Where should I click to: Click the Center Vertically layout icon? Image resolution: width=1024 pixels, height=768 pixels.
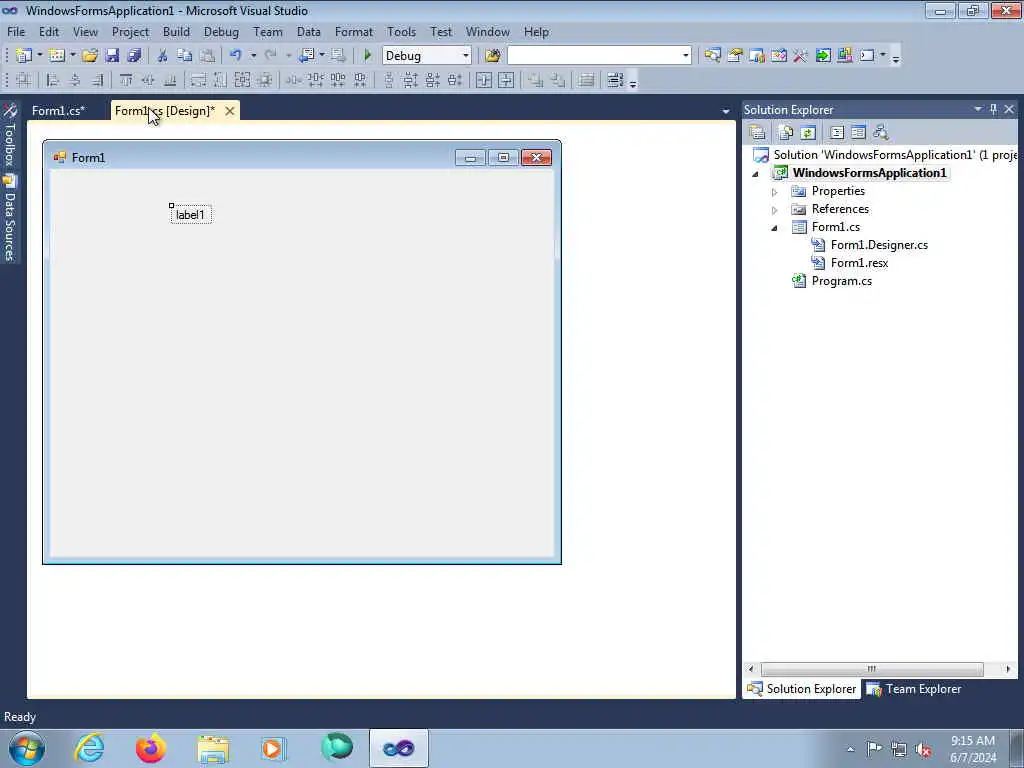(x=506, y=80)
